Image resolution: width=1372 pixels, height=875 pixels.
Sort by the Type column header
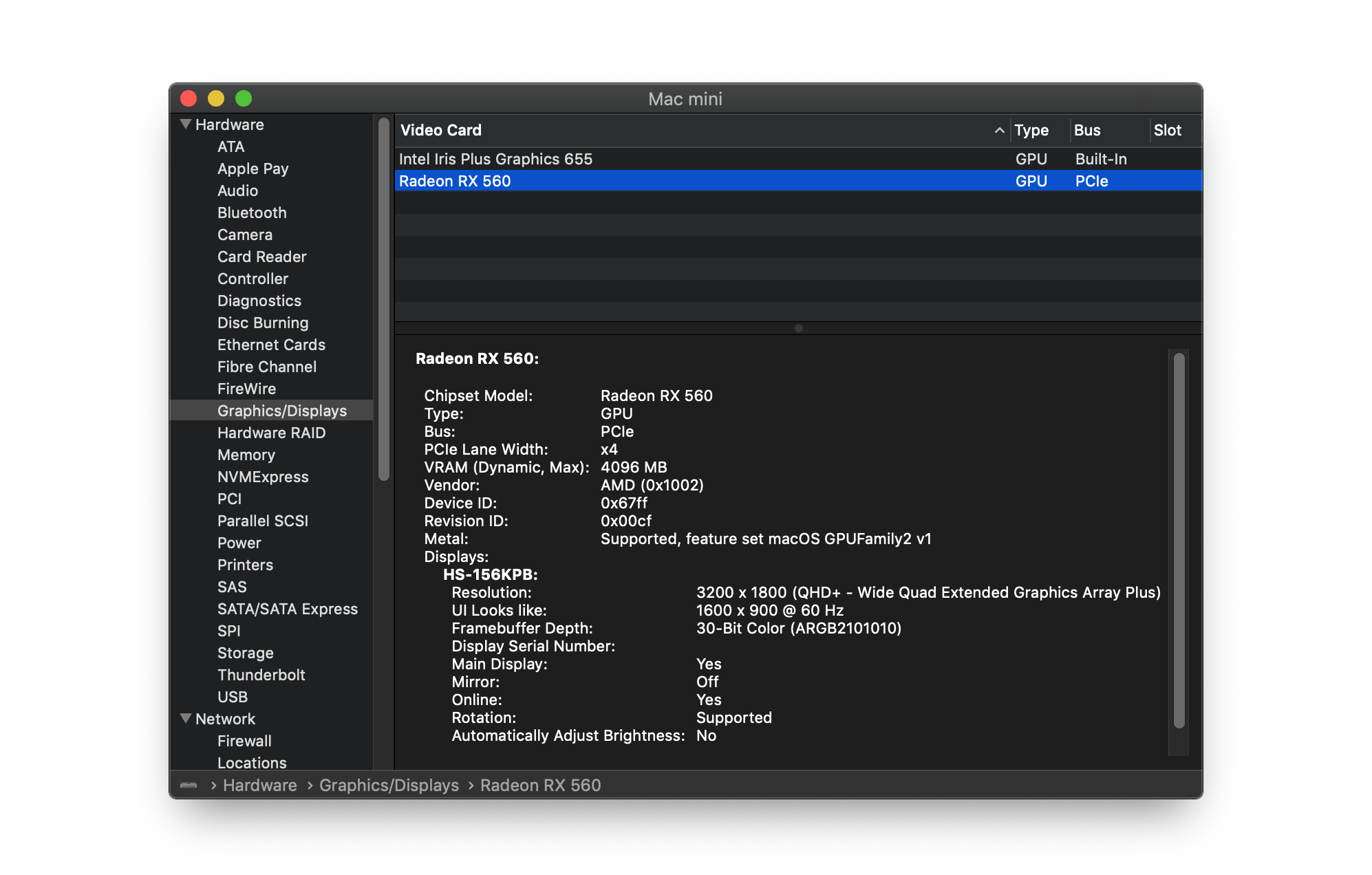point(1031,130)
